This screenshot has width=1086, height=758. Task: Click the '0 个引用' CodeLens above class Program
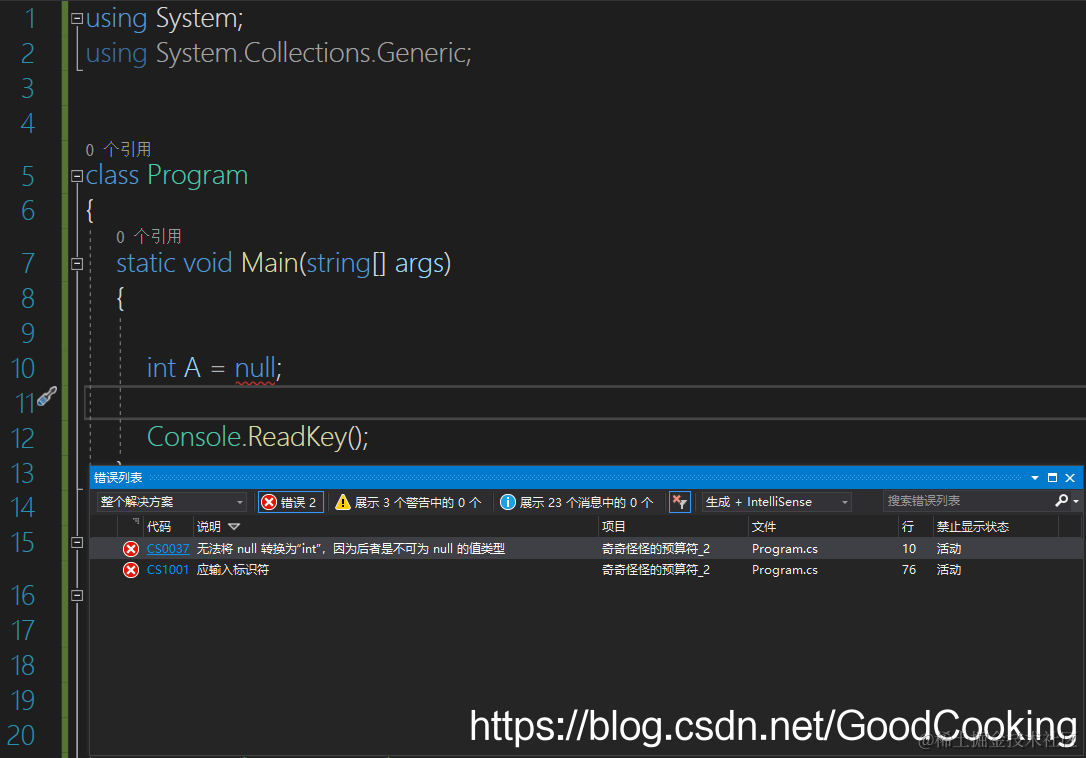click(x=118, y=149)
